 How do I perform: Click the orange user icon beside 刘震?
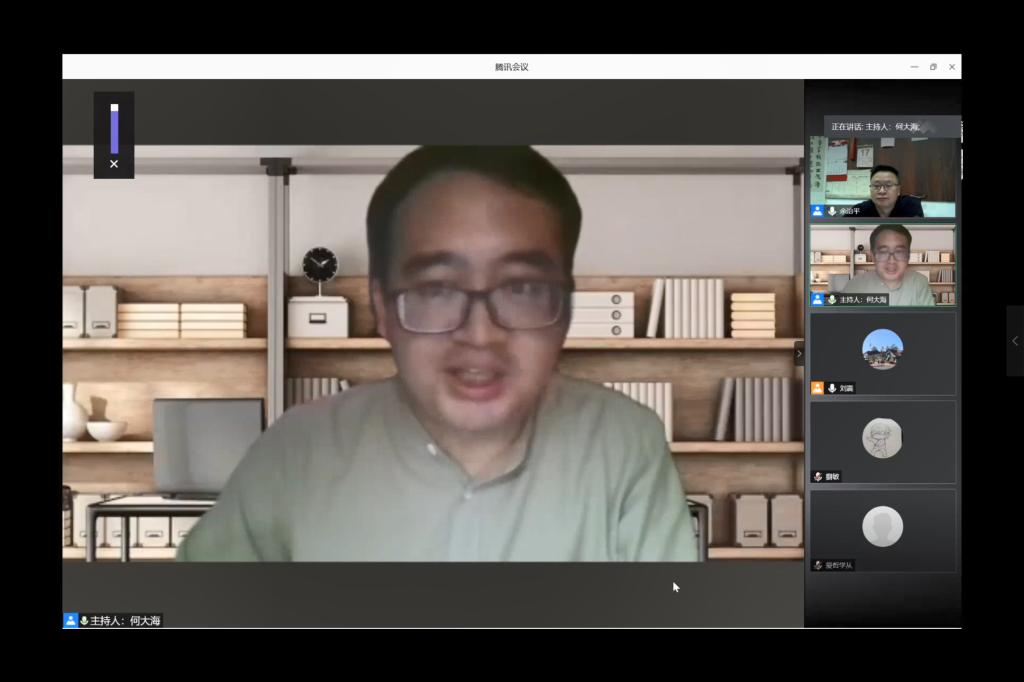[818, 388]
